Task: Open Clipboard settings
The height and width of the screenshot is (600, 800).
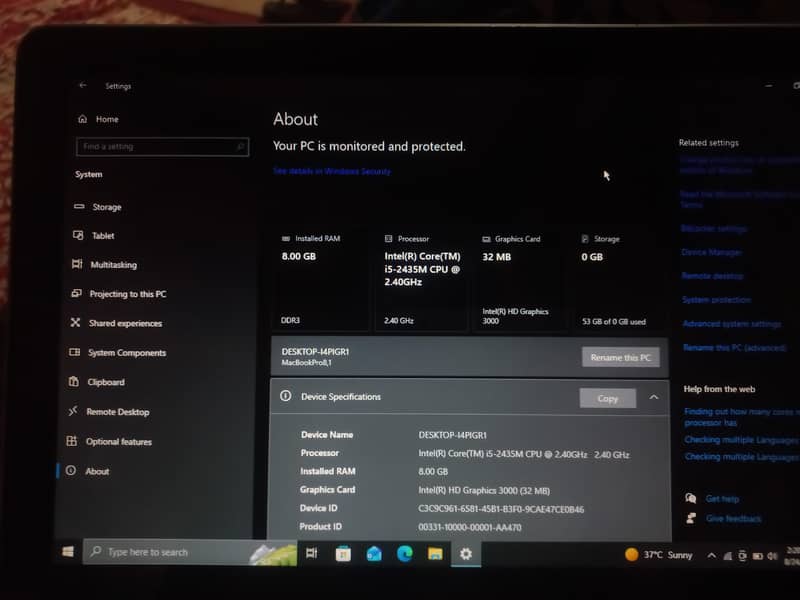Action: (x=106, y=382)
